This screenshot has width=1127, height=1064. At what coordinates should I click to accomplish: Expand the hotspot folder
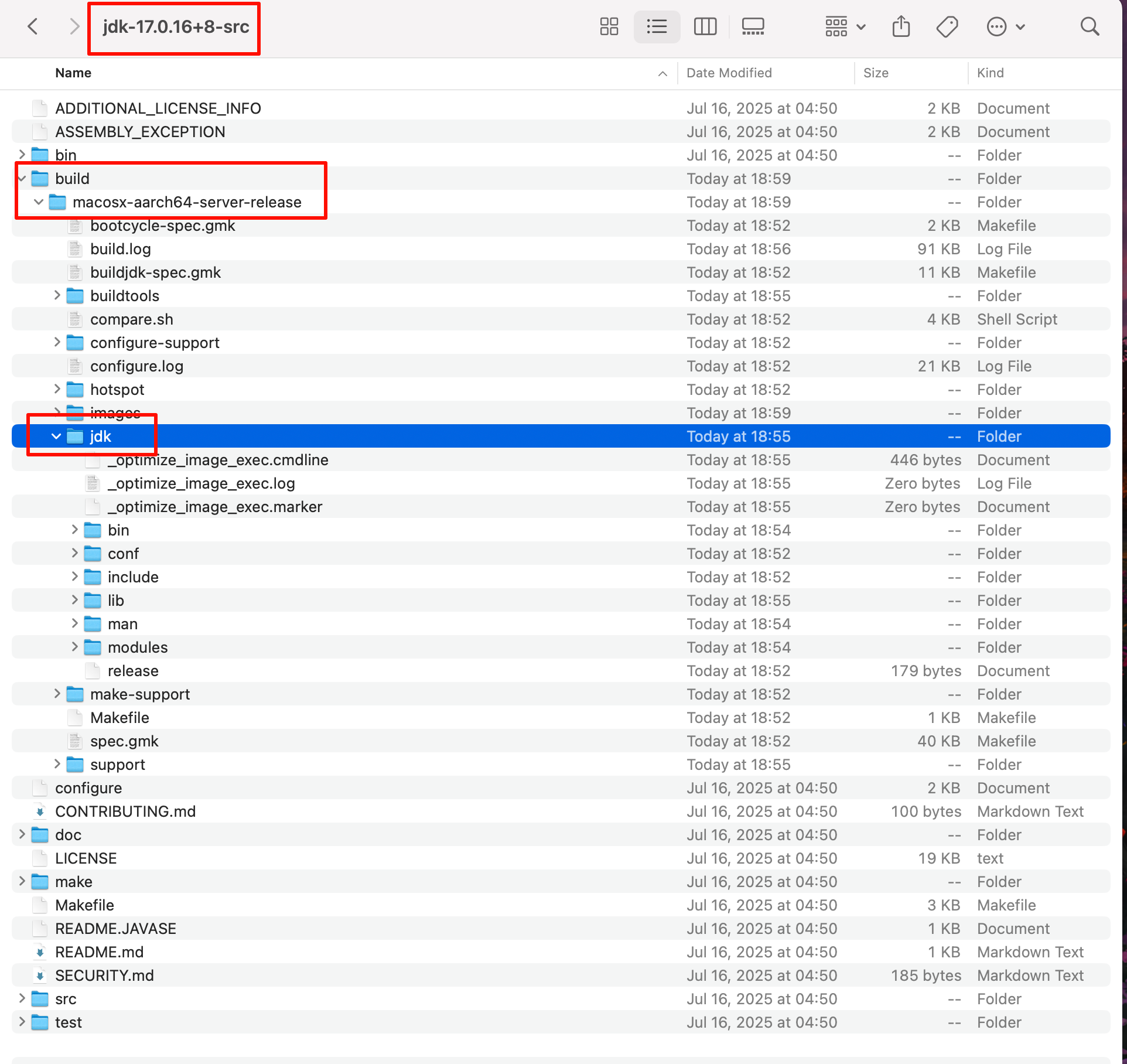[x=57, y=389]
